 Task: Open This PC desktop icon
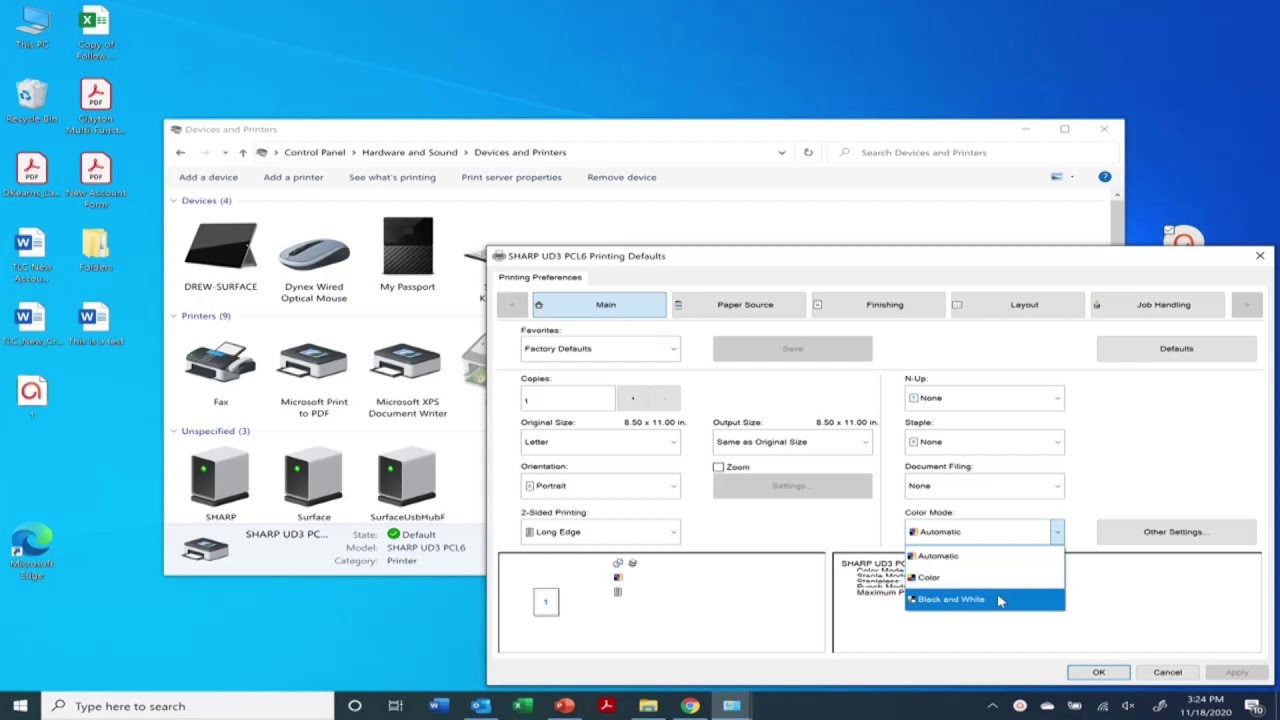coord(32,28)
